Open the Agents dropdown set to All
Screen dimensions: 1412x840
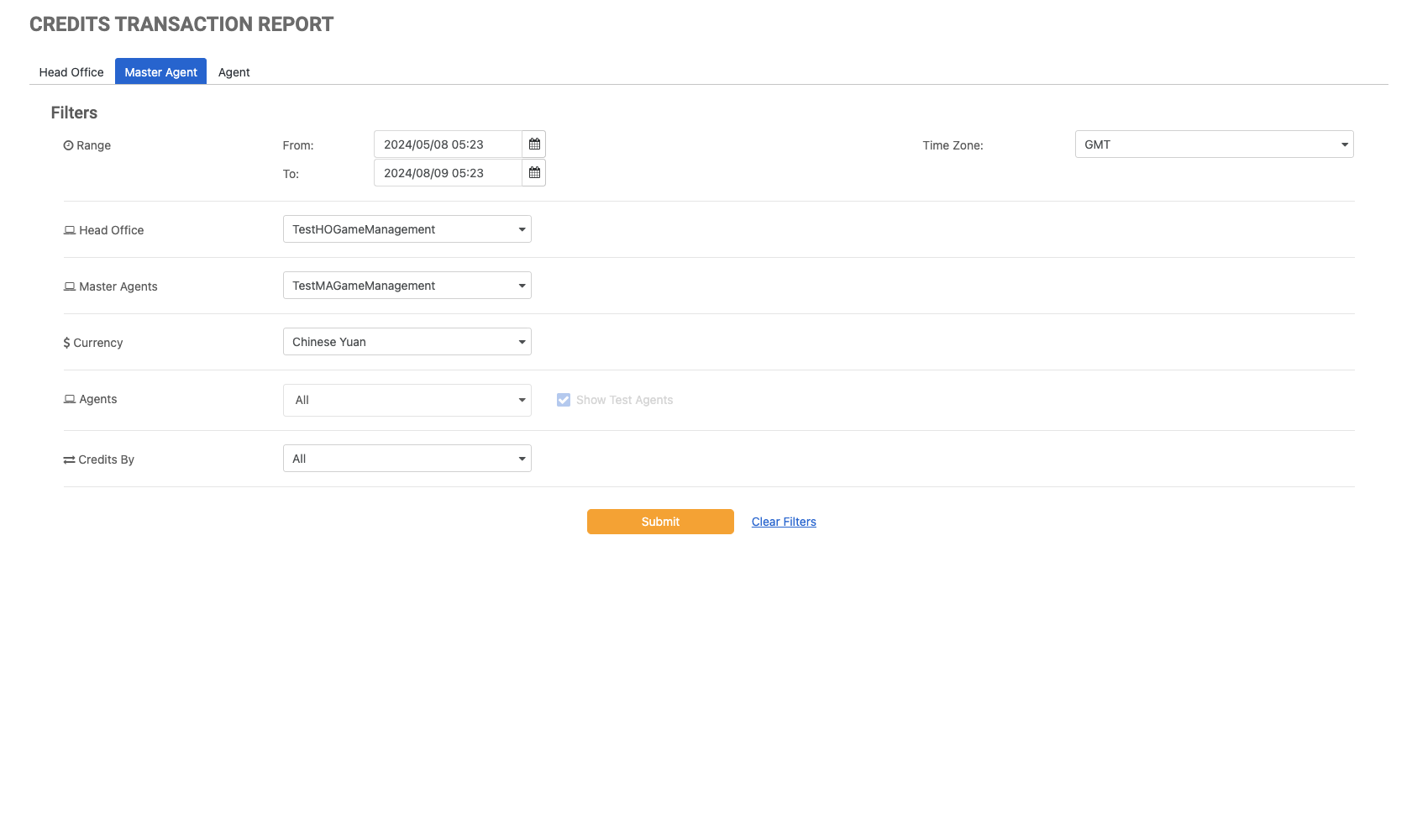[x=407, y=400]
